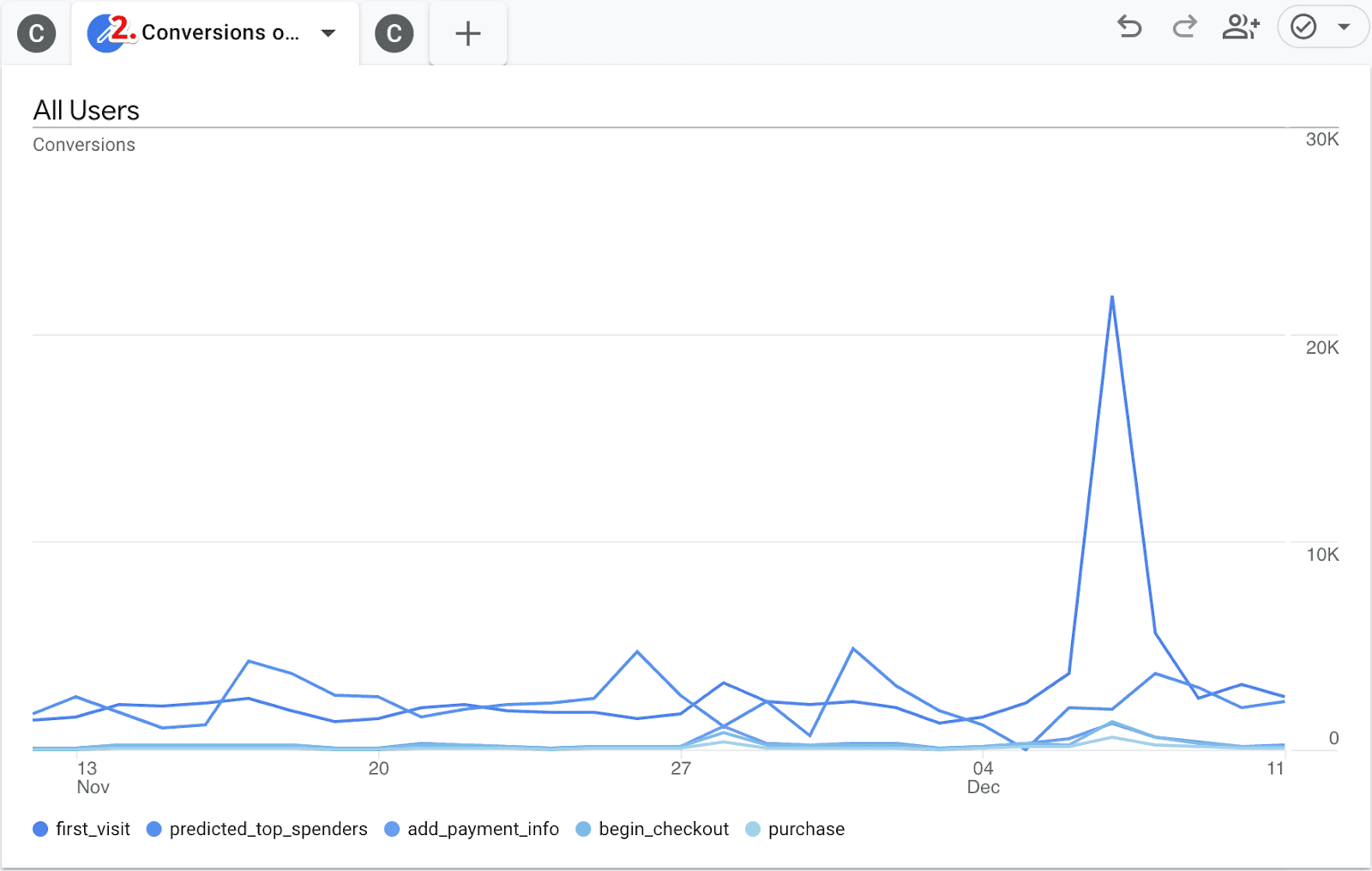This screenshot has width=1372, height=871.
Task: Click the pencil icon on the Conversions tab
Action: [x=105, y=33]
